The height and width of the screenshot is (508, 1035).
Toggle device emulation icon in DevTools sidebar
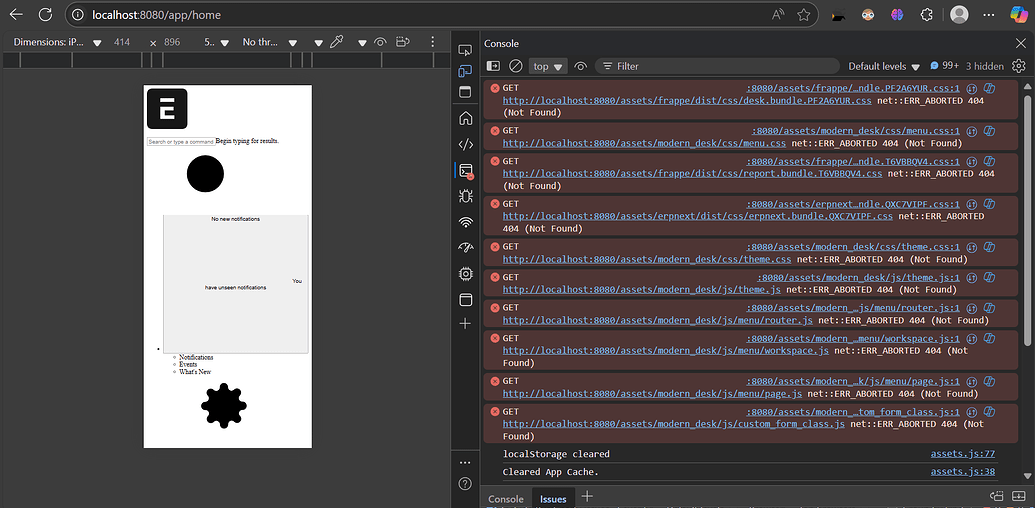click(x=465, y=71)
